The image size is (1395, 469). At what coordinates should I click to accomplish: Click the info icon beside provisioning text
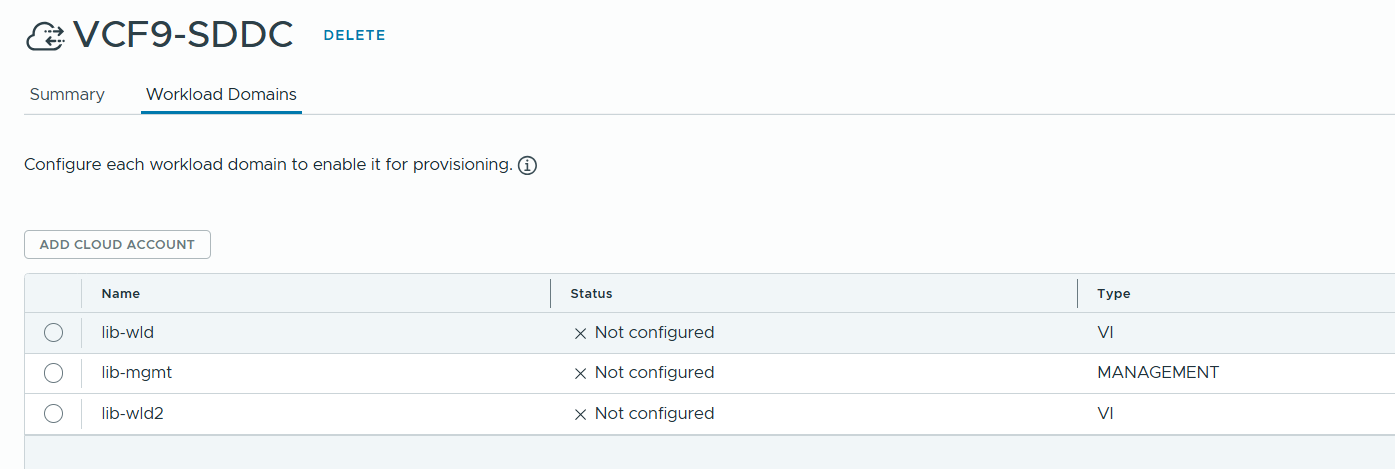[x=528, y=165]
